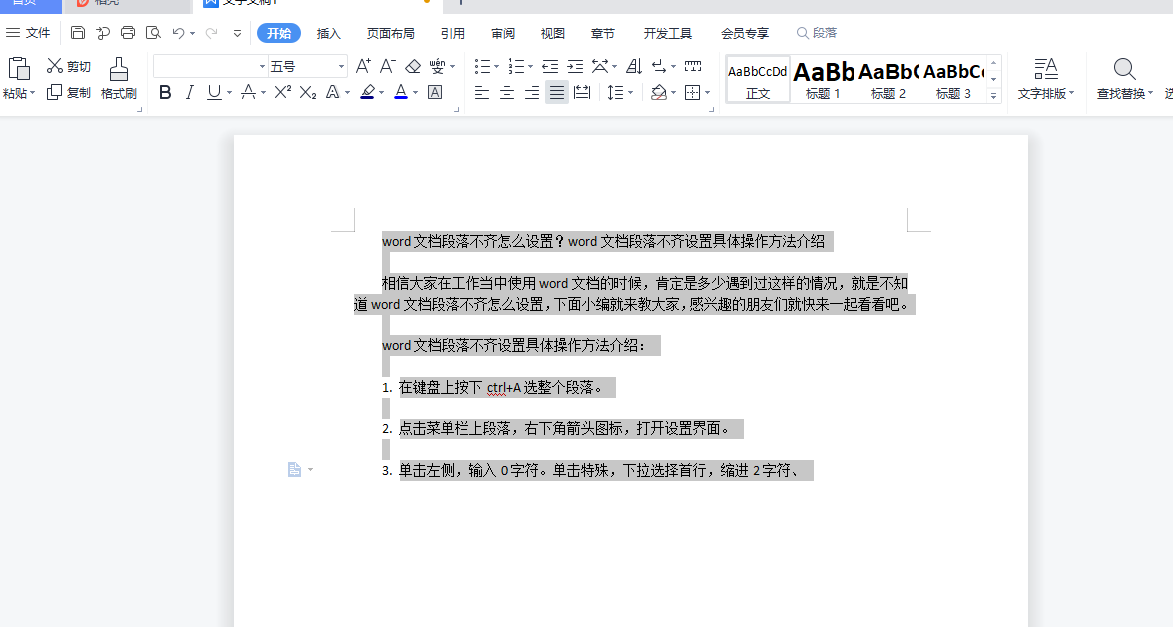
Task: Click the 段落 search box
Action: (818, 33)
